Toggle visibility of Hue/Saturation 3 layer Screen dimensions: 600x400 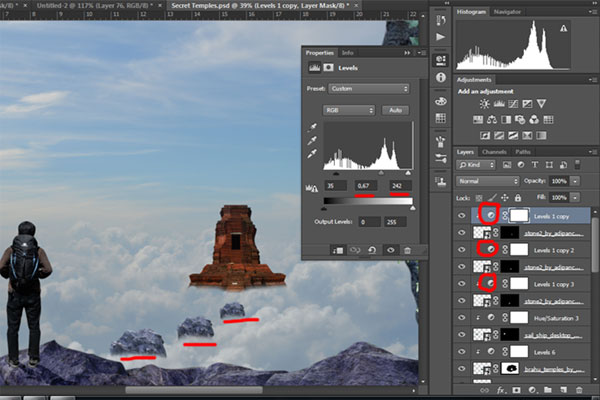click(462, 318)
